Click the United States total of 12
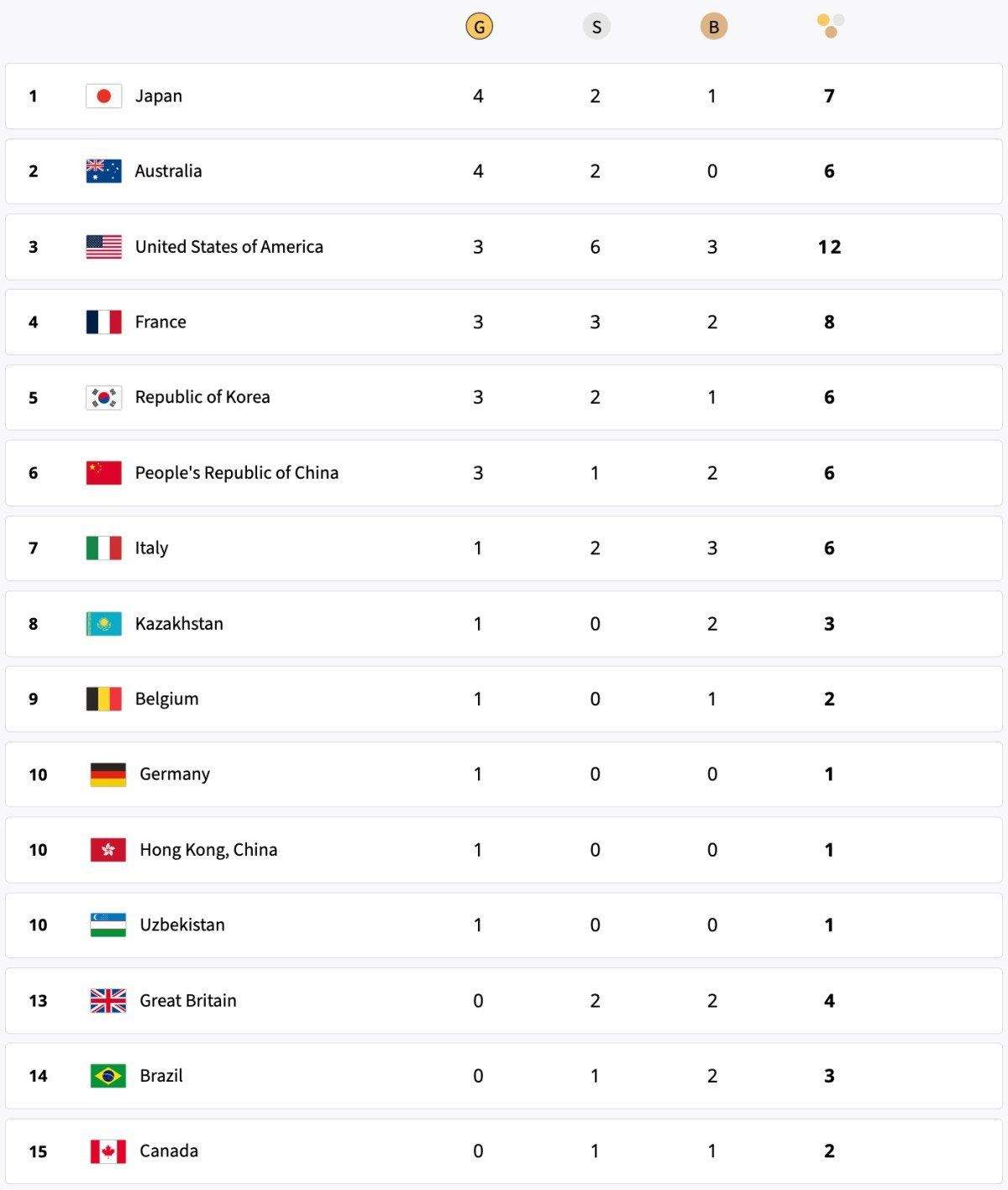The image size is (1008, 1190). click(x=829, y=247)
